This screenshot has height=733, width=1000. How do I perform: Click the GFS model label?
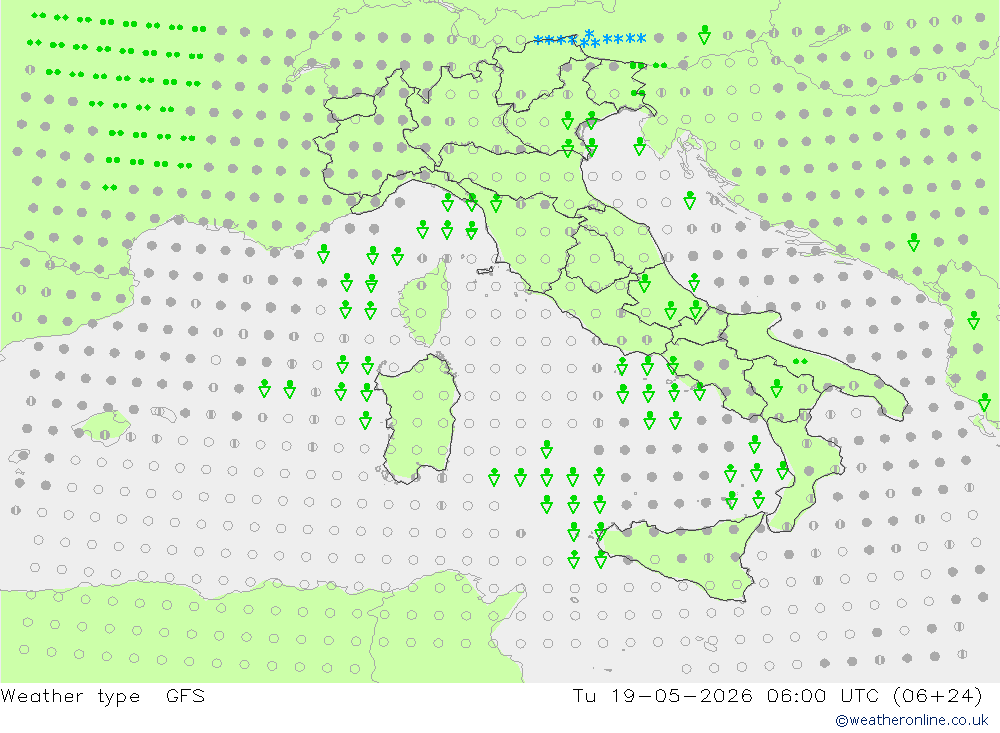[186, 696]
